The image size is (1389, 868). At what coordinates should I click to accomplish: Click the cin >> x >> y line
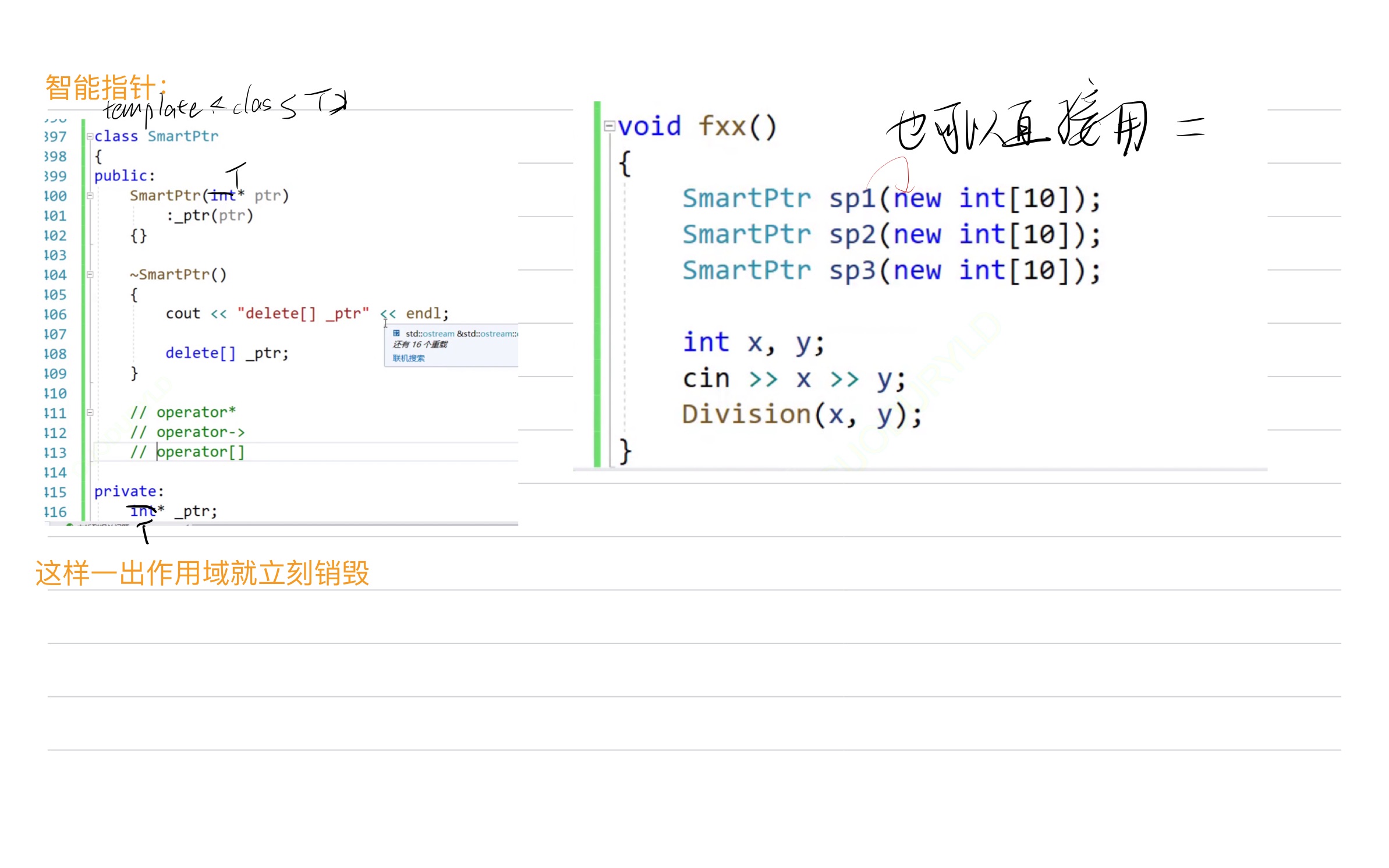pos(793,379)
